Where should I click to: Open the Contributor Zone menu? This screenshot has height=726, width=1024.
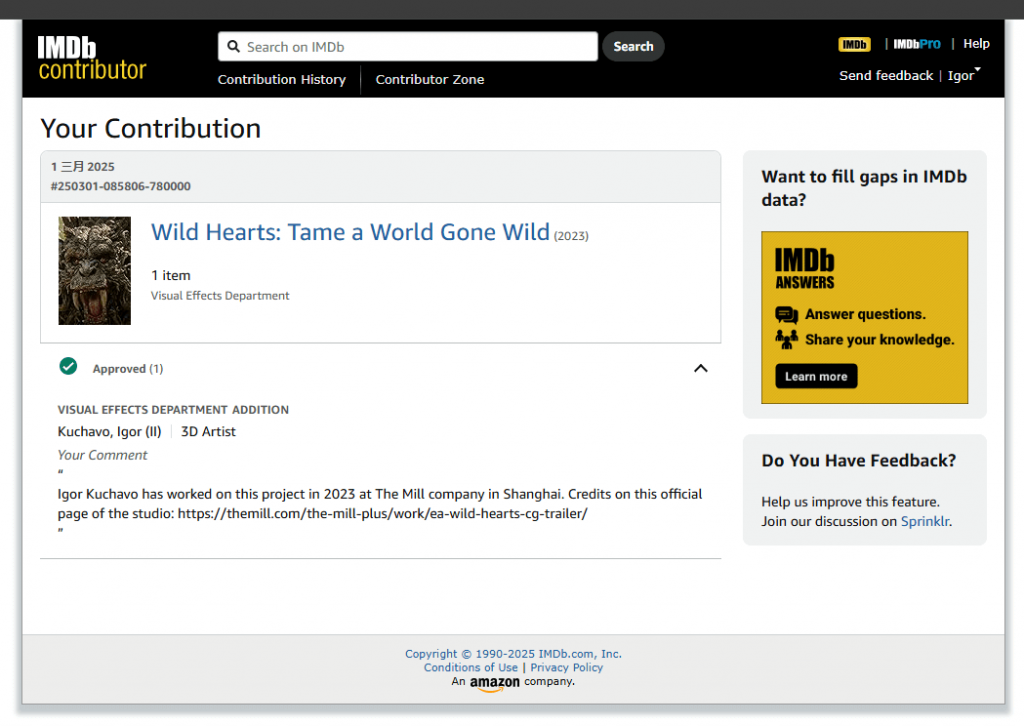tap(430, 80)
